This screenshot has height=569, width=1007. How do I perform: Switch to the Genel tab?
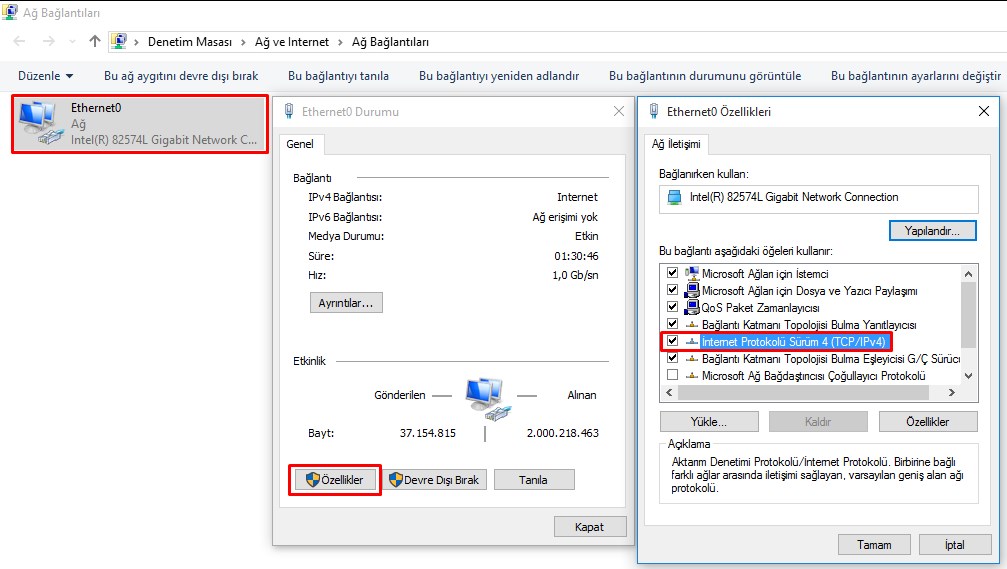point(300,144)
